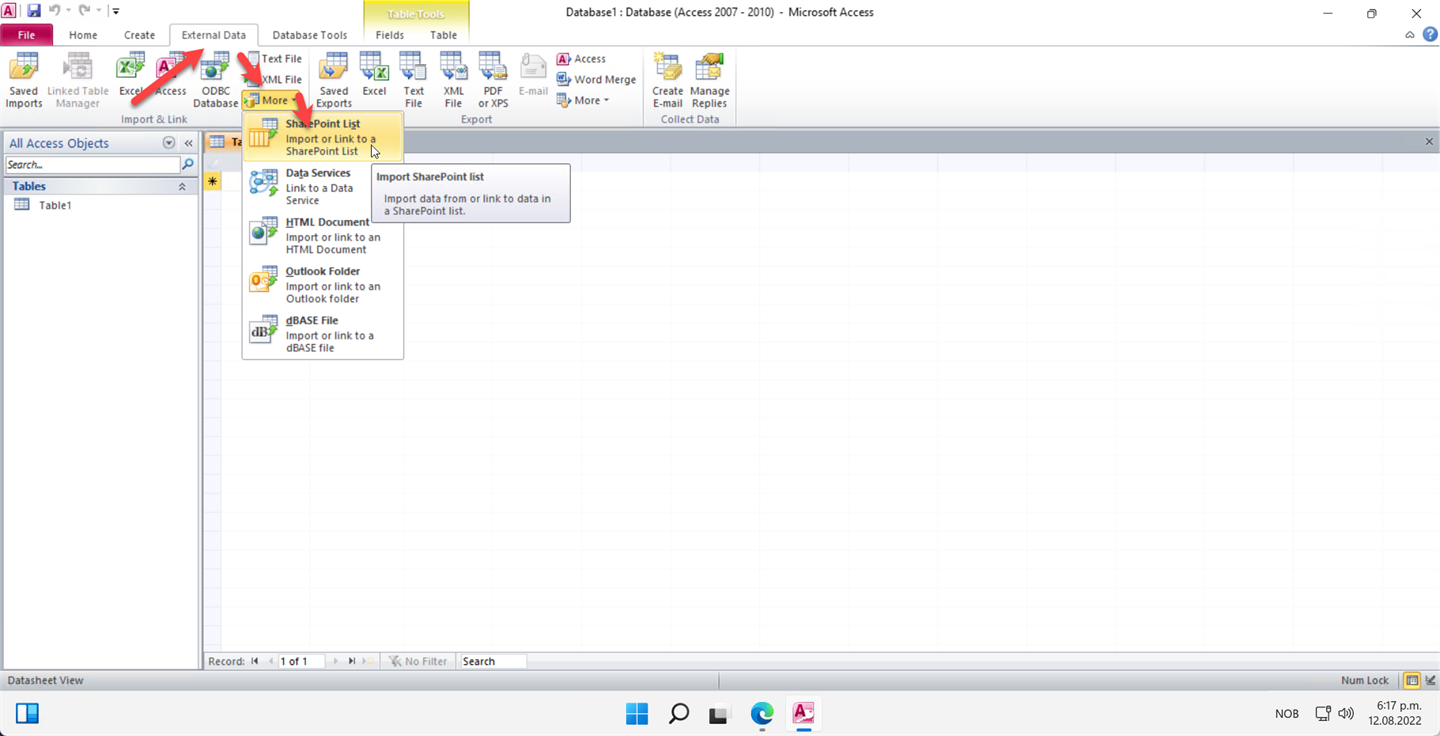Image resolution: width=1440 pixels, height=736 pixels.
Task: Open taskbar Search
Action: point(679,714)
